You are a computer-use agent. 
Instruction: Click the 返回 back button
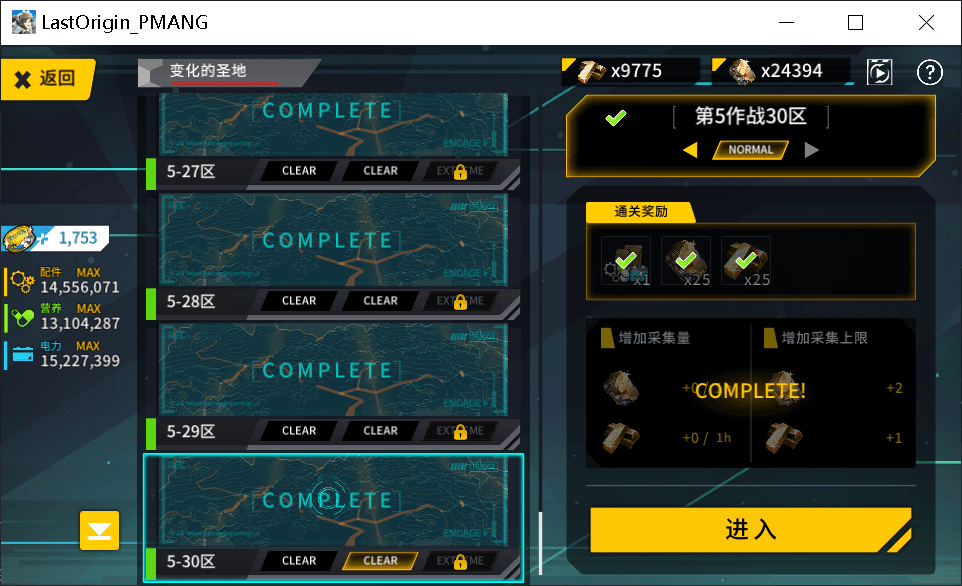tap(48, 79)
